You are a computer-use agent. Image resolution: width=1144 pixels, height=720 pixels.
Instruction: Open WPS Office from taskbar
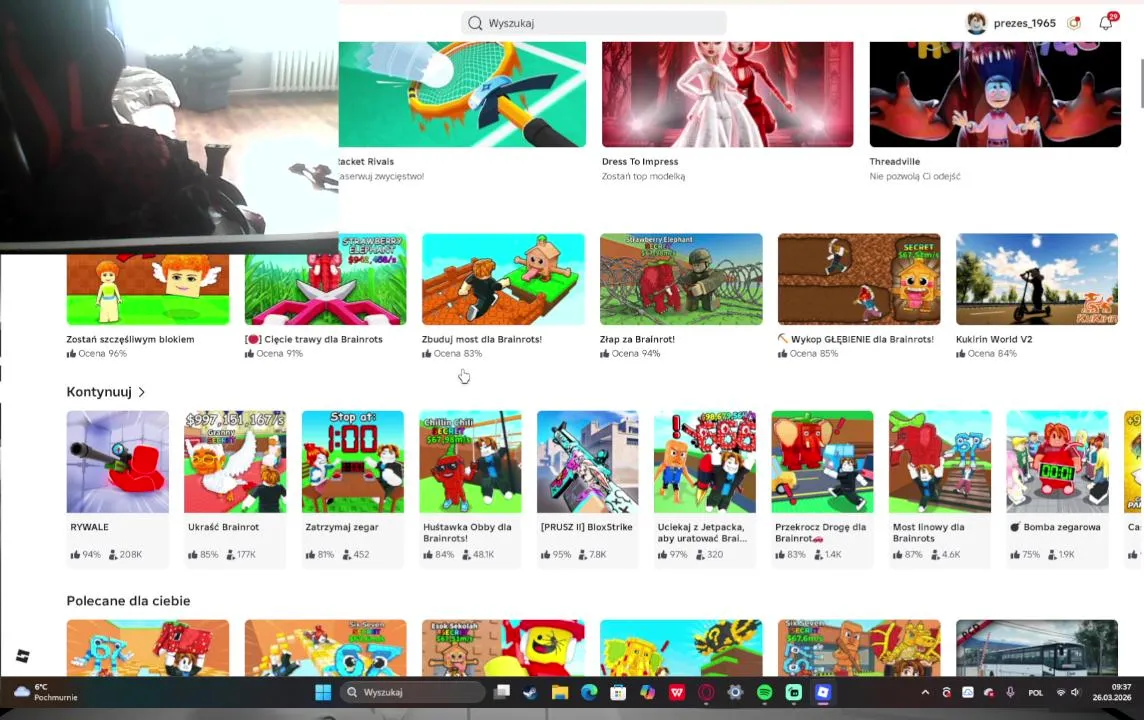[x=676, y=692]
